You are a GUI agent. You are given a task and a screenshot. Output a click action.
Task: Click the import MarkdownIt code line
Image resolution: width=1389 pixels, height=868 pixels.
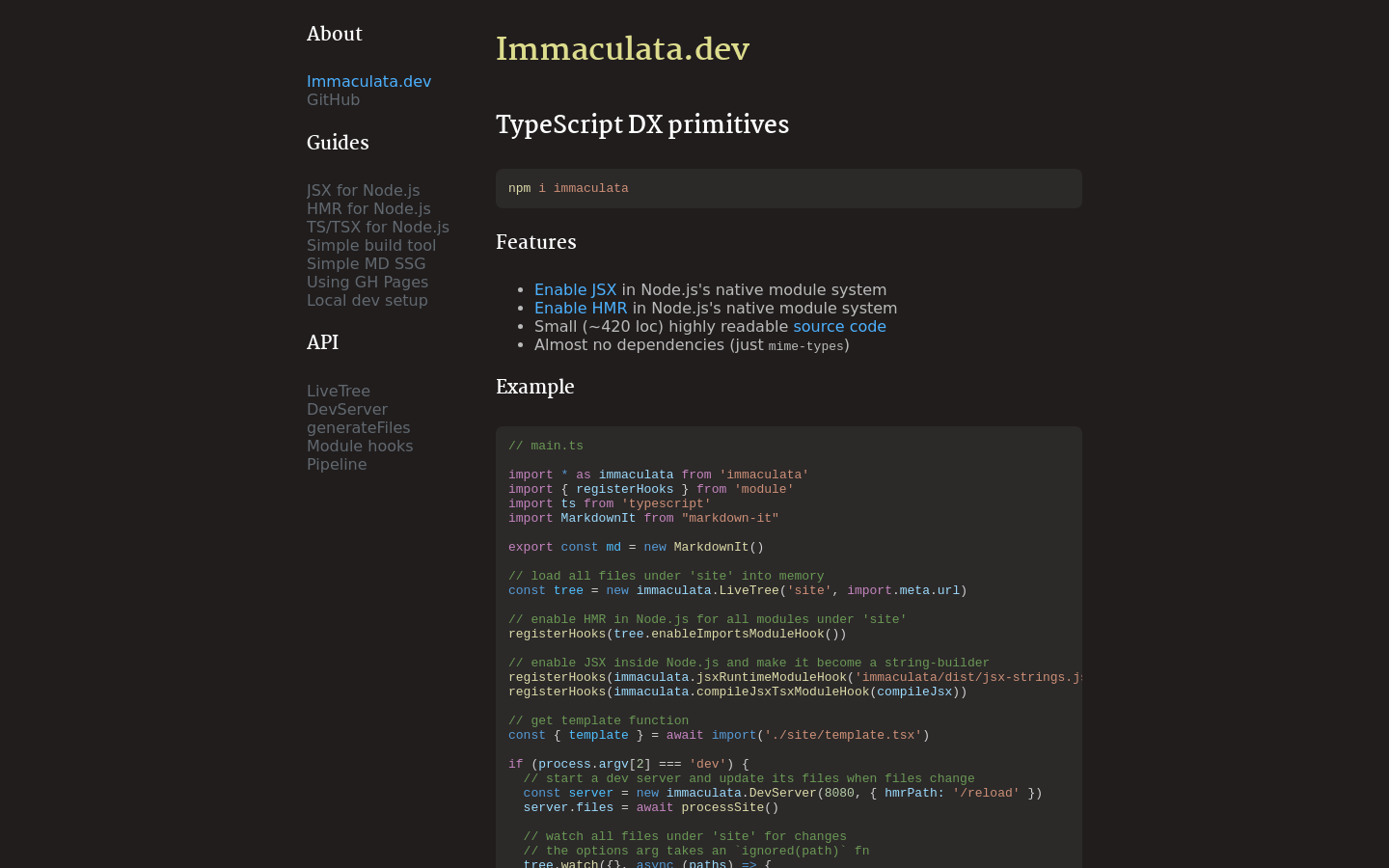click(643, 518)
